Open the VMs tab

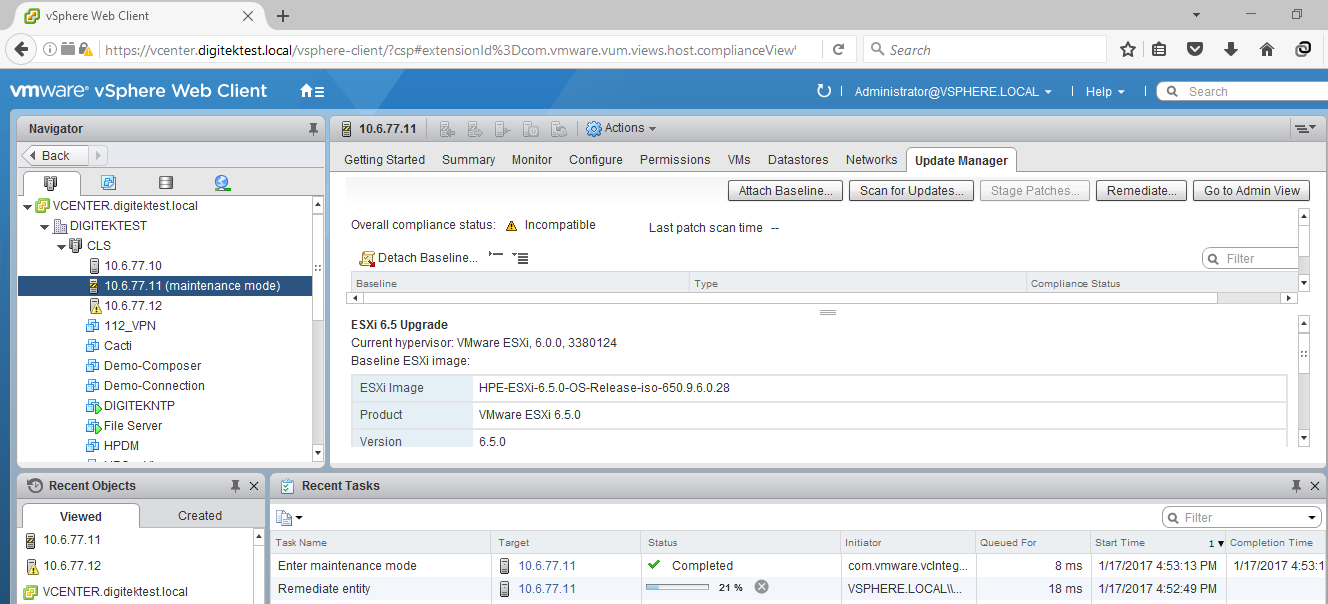pyautogui.click(x=739, y=160)
